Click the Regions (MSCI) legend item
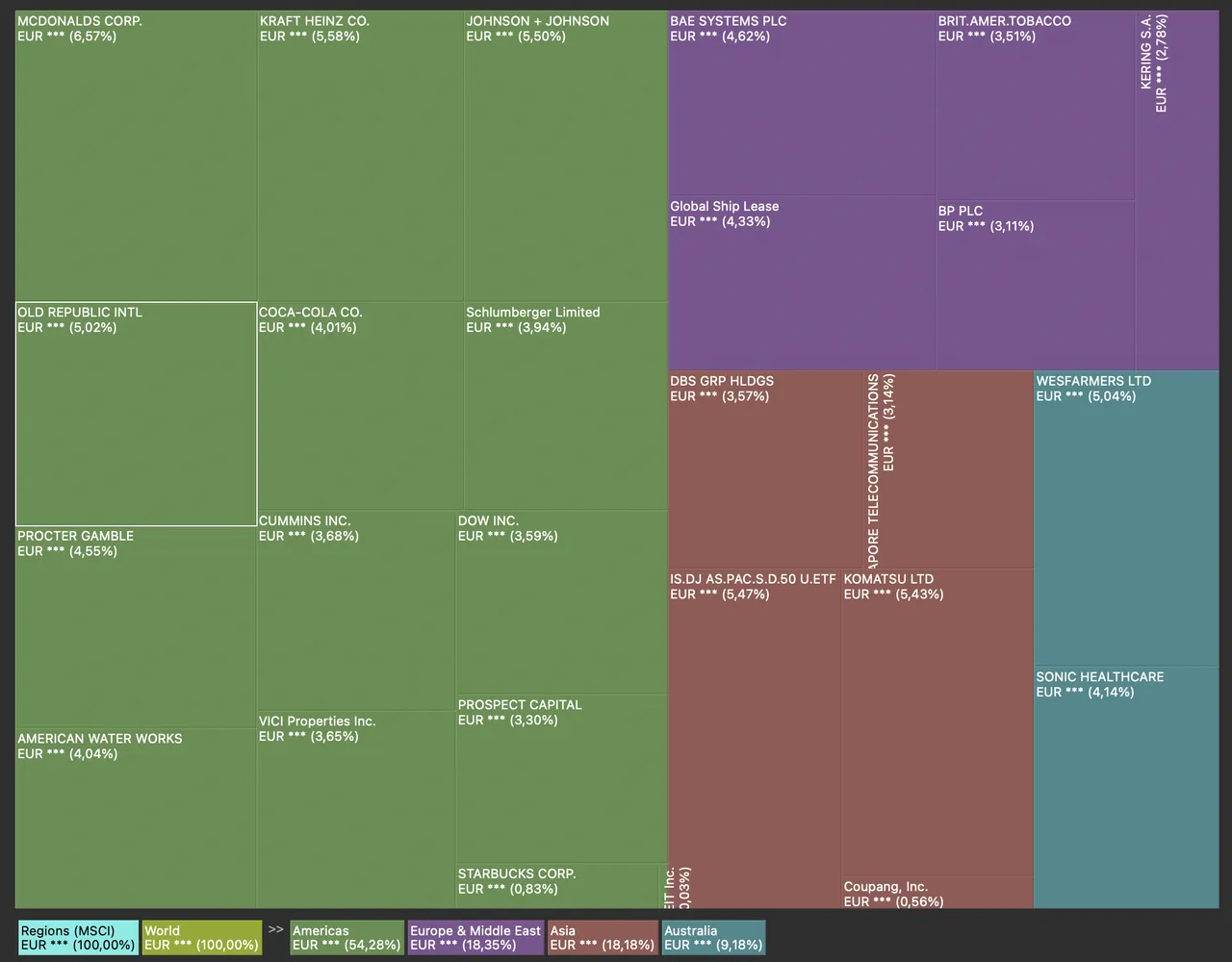This screenshot has width=1232, height=962. point(78,938)
